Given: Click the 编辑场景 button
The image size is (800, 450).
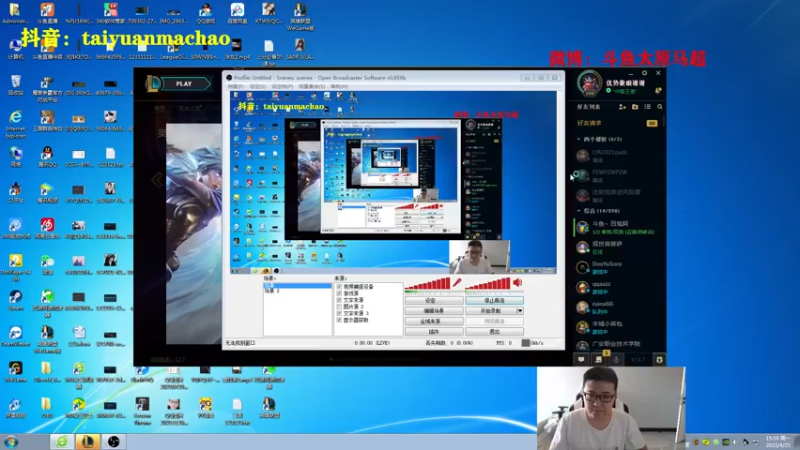Looking at the screenshot, I should (x=434, y=311).
